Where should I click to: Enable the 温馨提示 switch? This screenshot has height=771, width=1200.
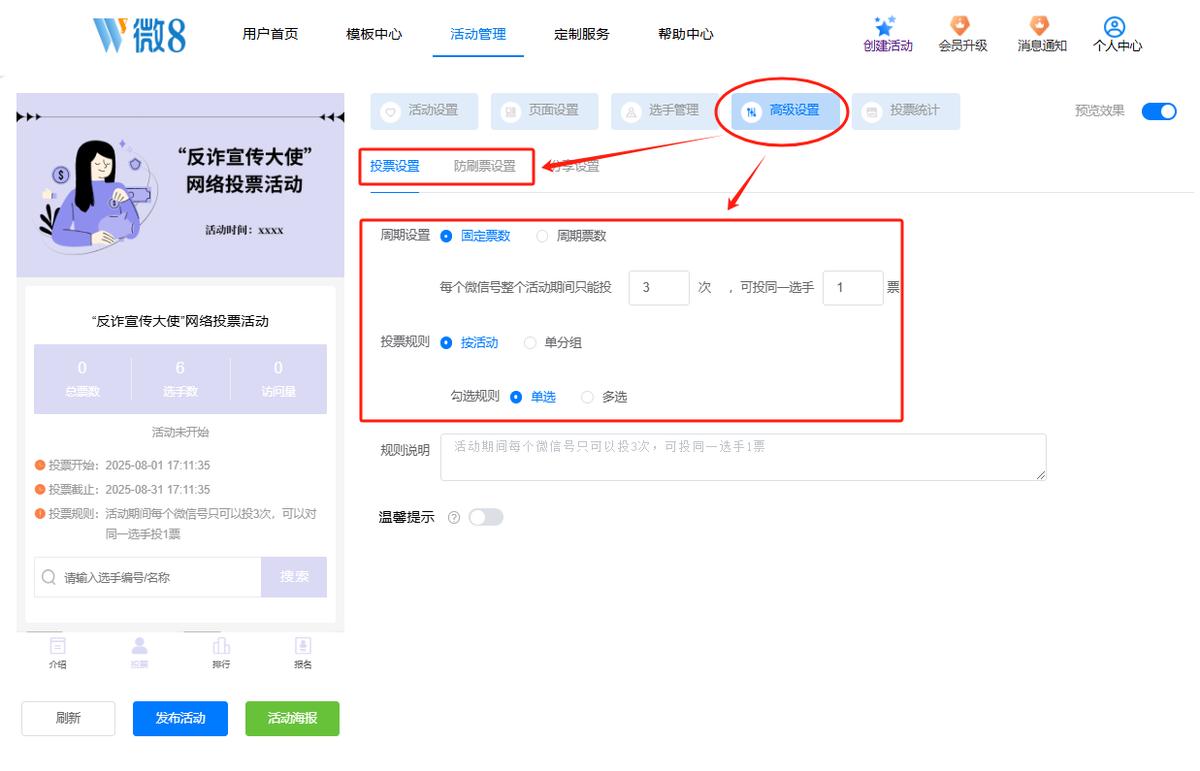[486, 517]
